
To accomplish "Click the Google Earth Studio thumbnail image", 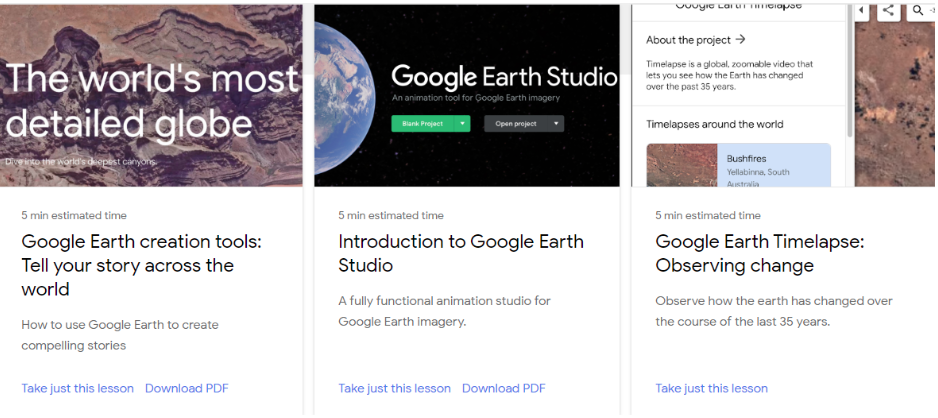I will [x=467, y=96].
